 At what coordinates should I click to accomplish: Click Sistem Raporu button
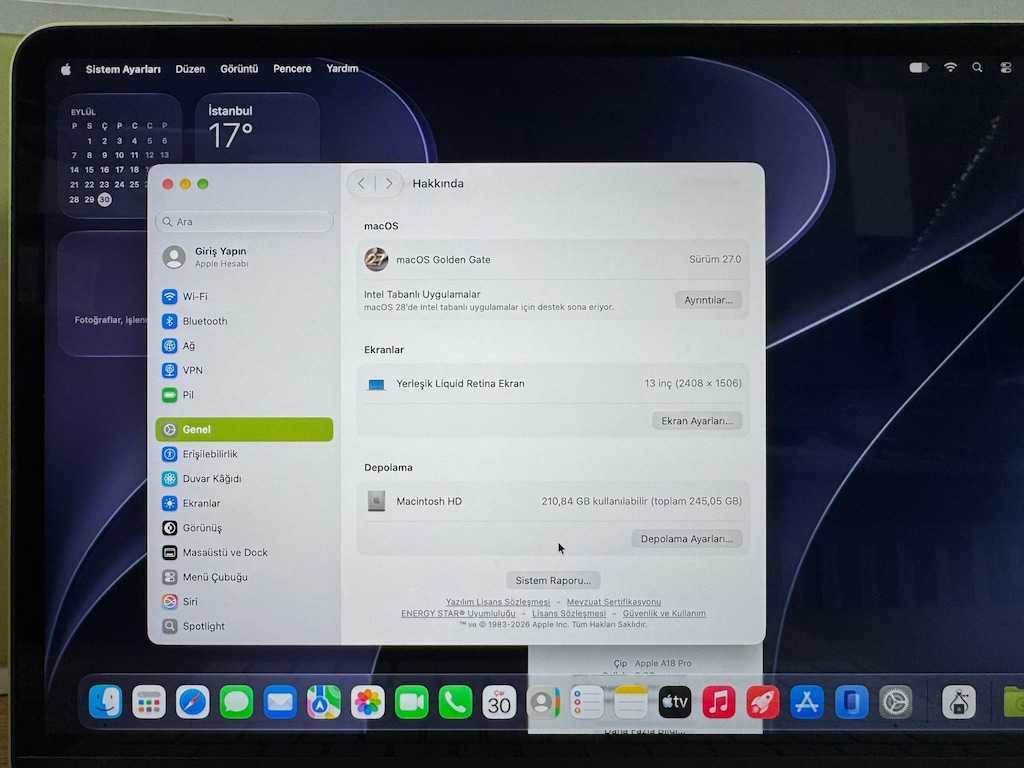(553, 581)
